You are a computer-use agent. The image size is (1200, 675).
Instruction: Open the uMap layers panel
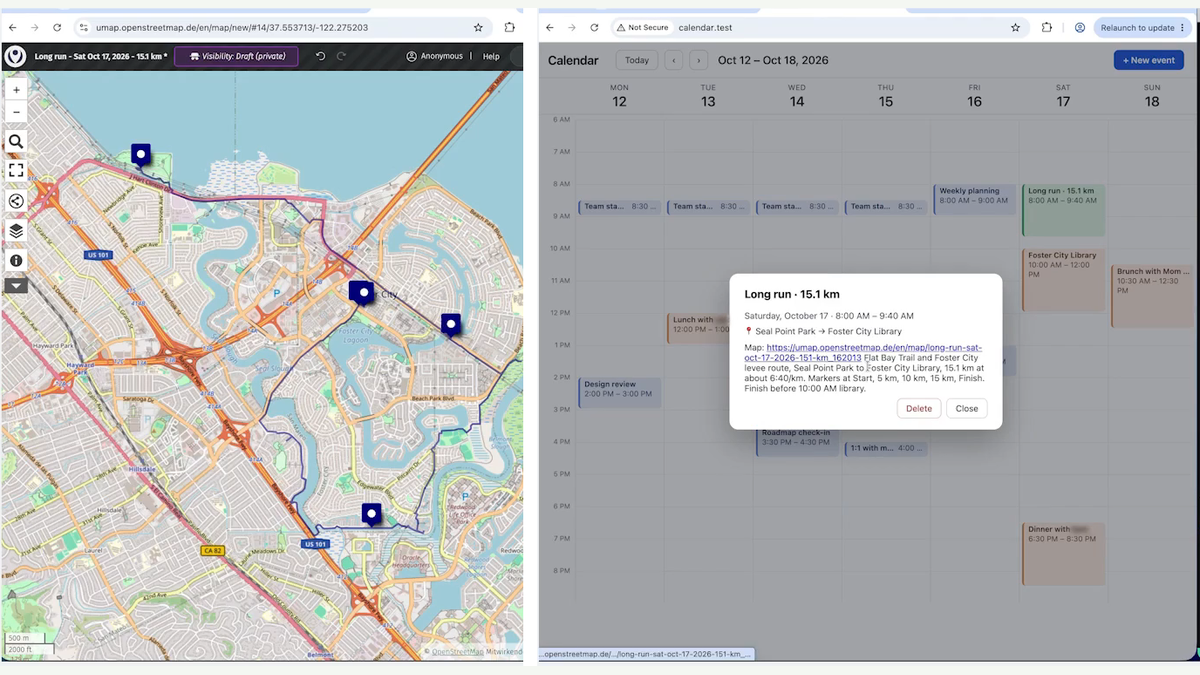(x=16, y=231)
